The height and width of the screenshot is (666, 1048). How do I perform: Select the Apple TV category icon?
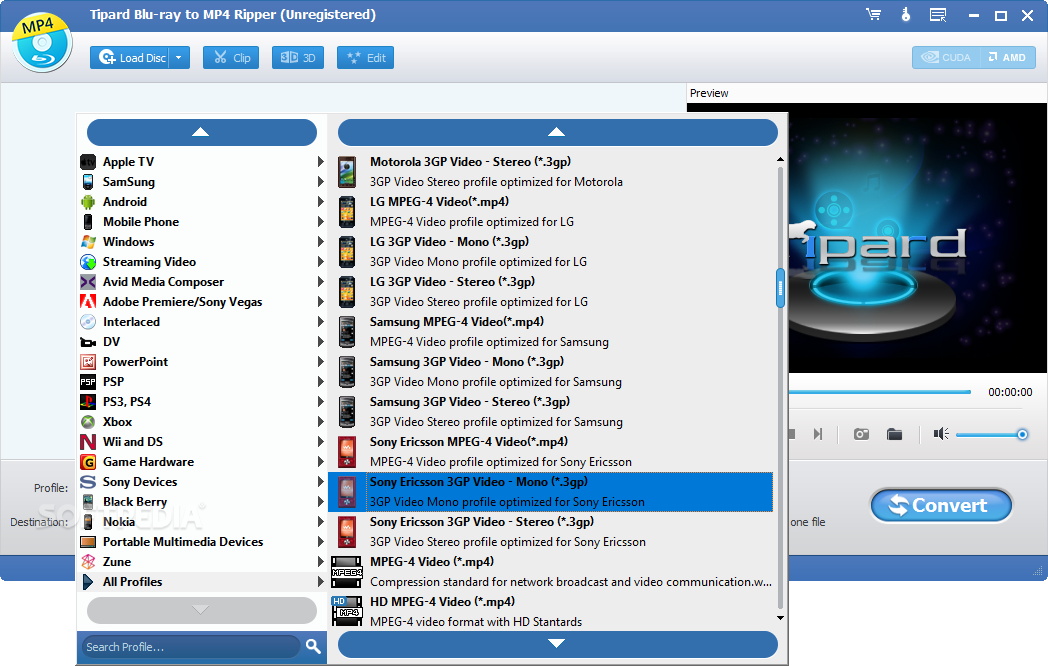pyautogui.click(x=88, y=162)
